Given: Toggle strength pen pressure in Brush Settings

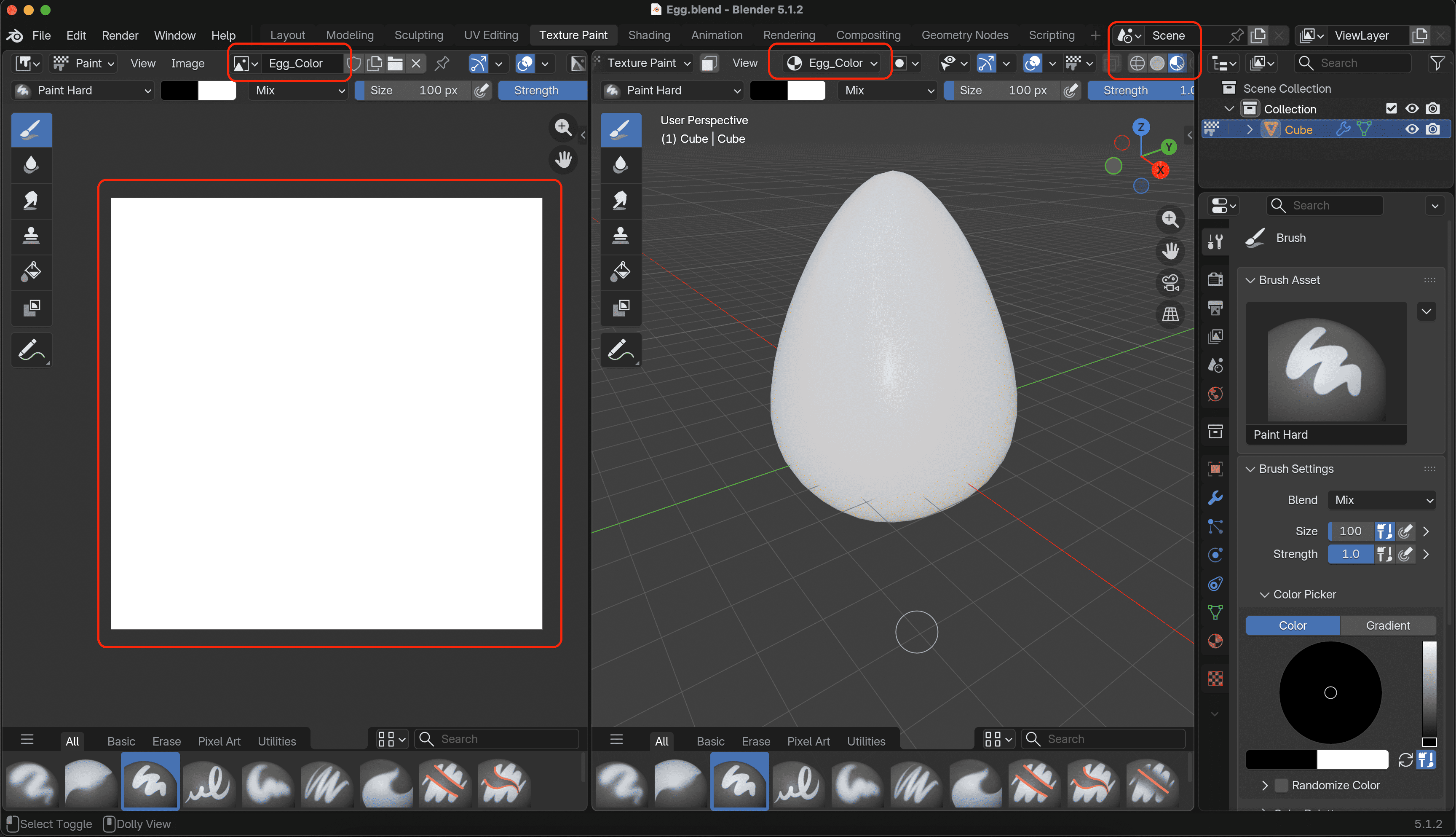Looking at the screenshot, I should coord(1405,554).
